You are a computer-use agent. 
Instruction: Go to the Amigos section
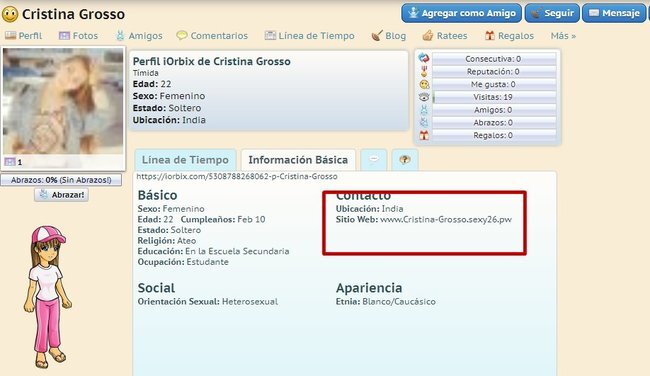139,36
